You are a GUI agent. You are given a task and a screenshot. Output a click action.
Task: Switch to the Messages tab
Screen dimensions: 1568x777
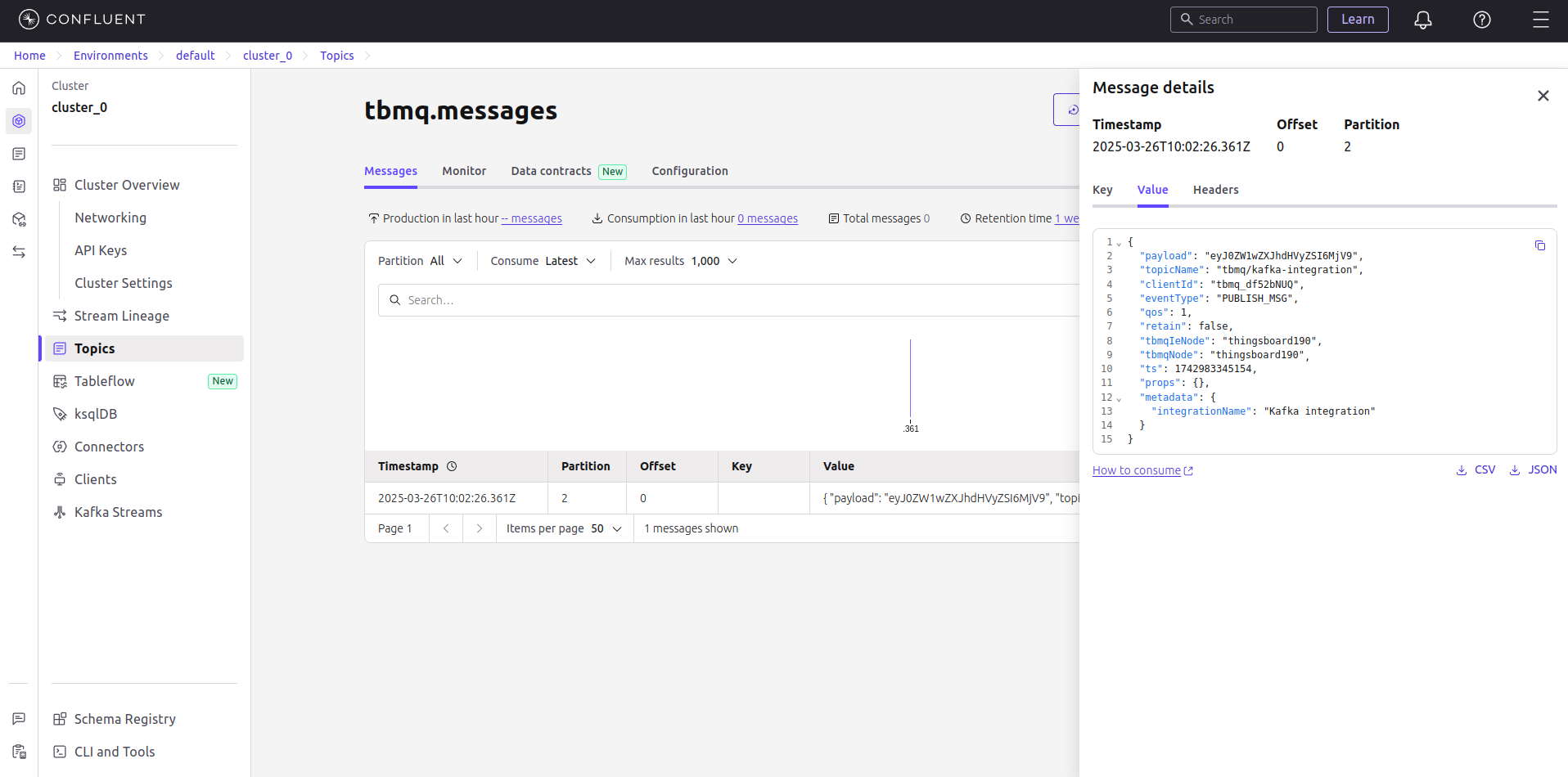tap(390, 171)
